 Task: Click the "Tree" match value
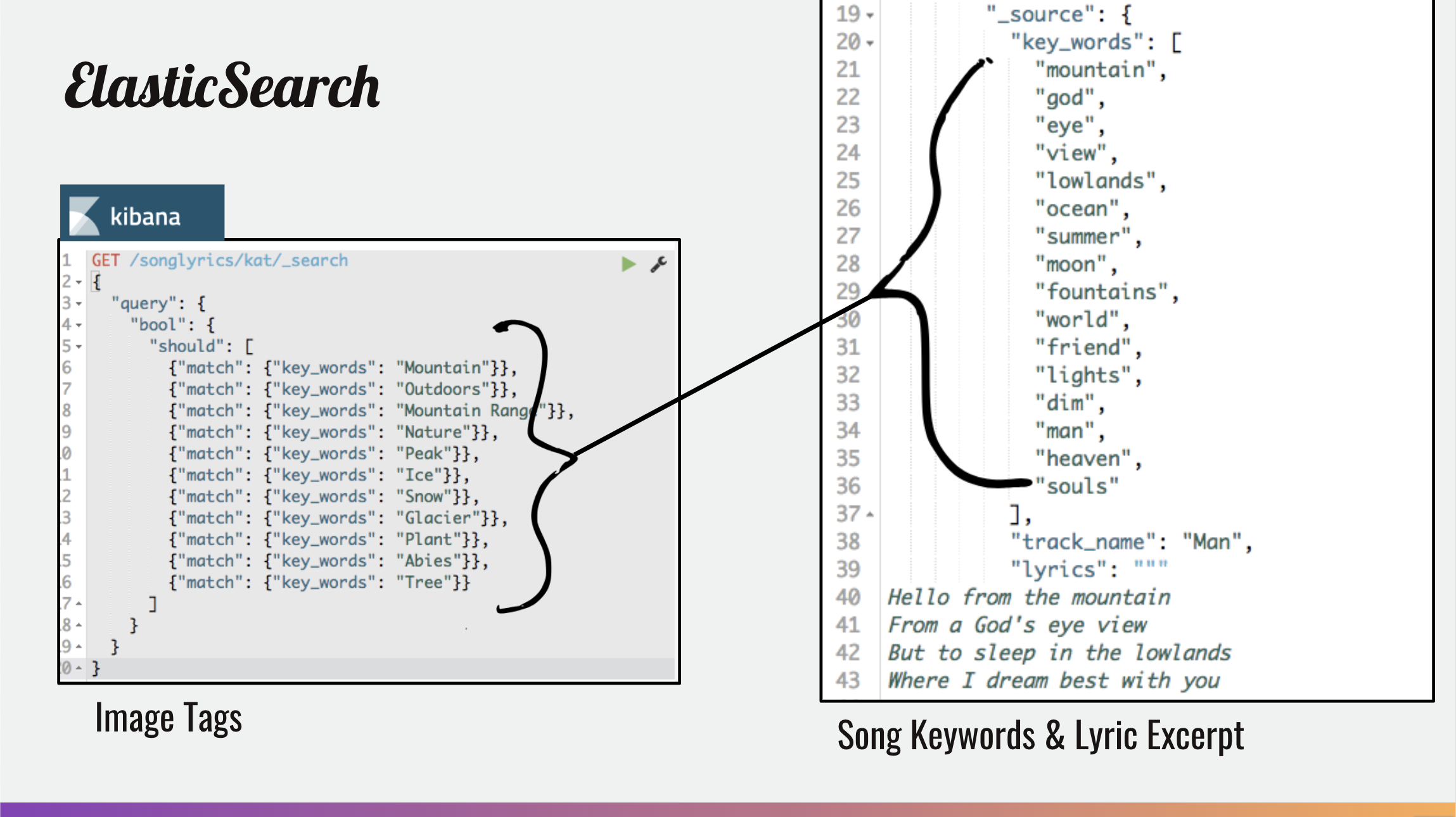point(424,583)
